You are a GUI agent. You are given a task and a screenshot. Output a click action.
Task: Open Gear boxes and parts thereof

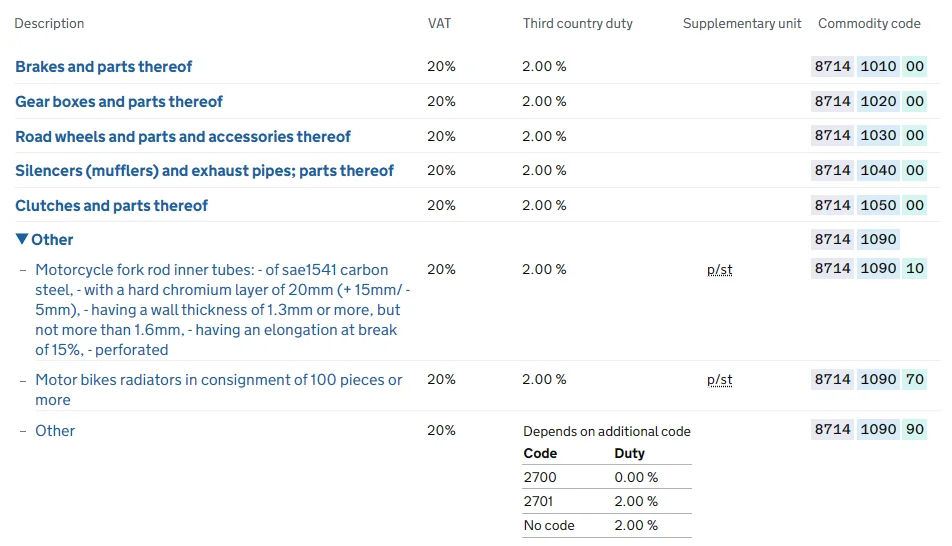click(118, 102)
